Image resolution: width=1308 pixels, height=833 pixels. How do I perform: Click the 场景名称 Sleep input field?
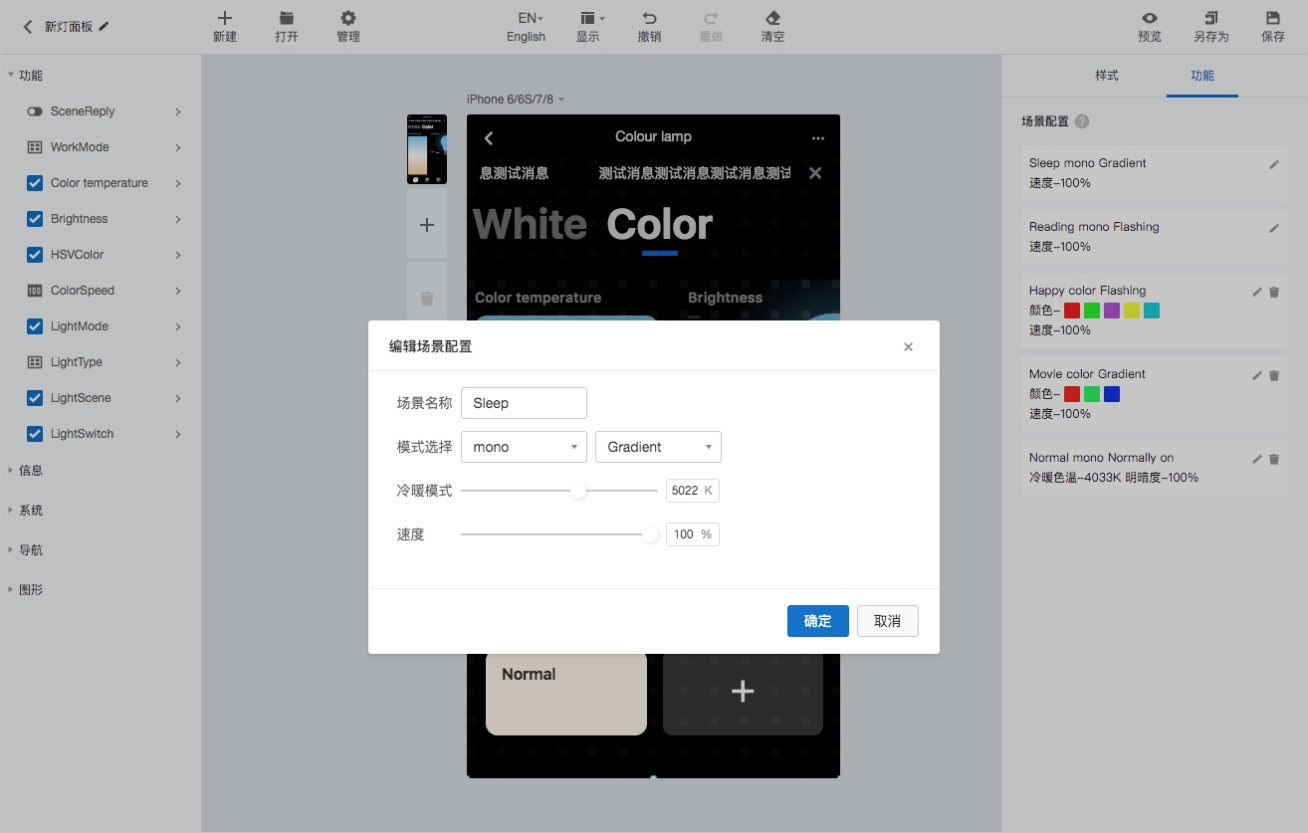click(524, 403)
